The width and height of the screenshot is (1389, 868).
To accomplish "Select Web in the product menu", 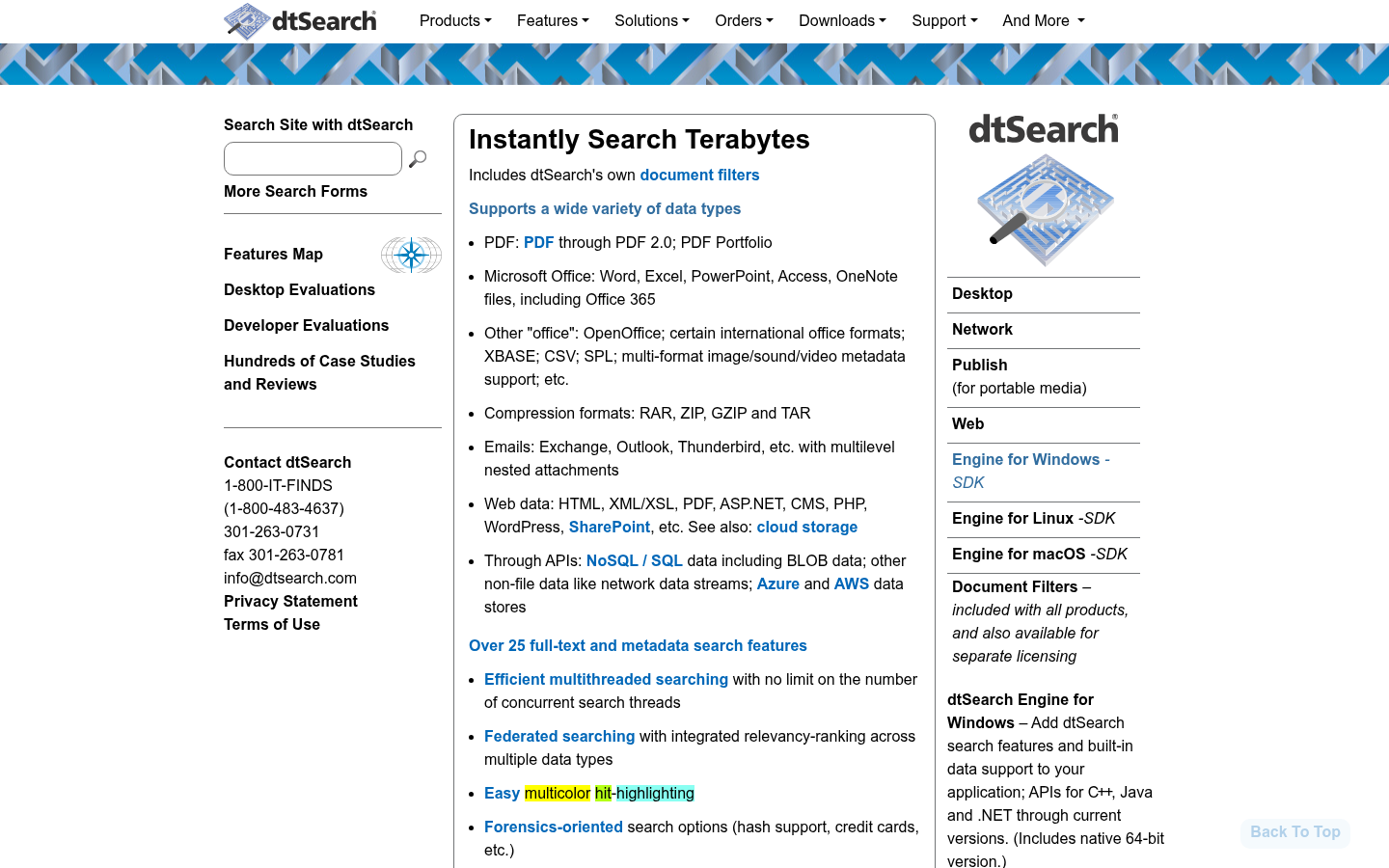I will [968, 423].
